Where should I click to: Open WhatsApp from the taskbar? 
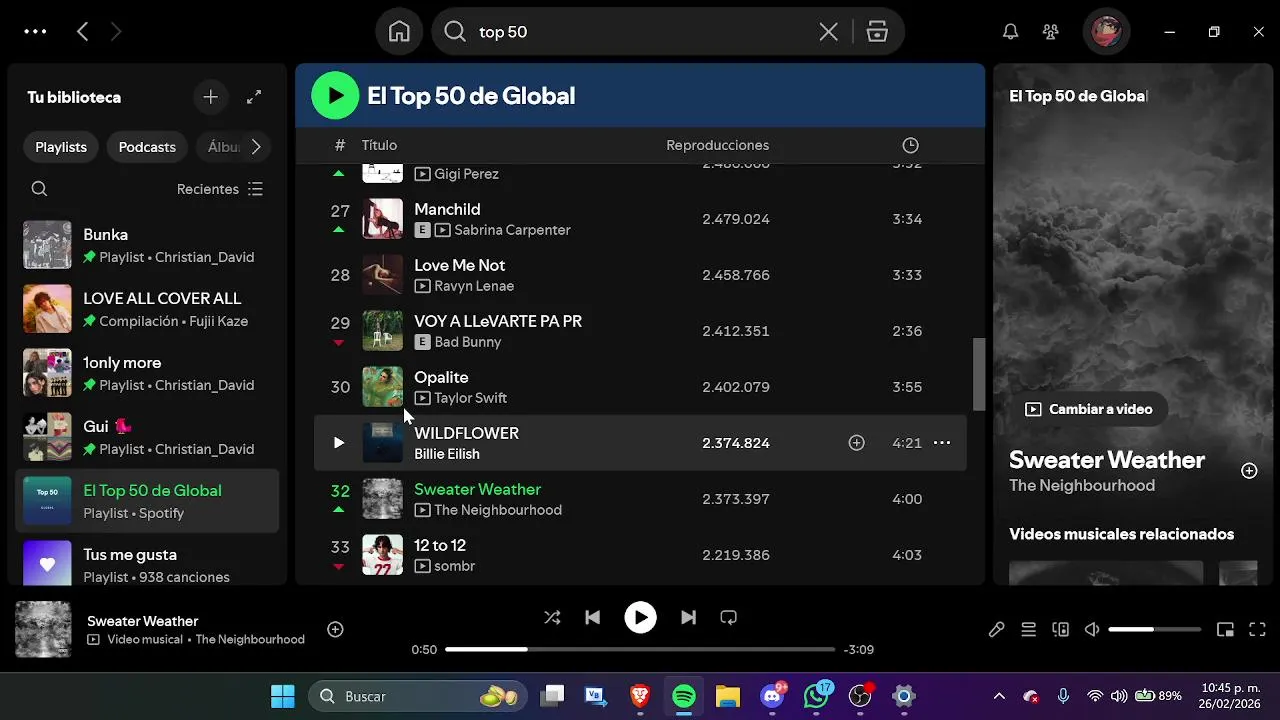[817, 696]
